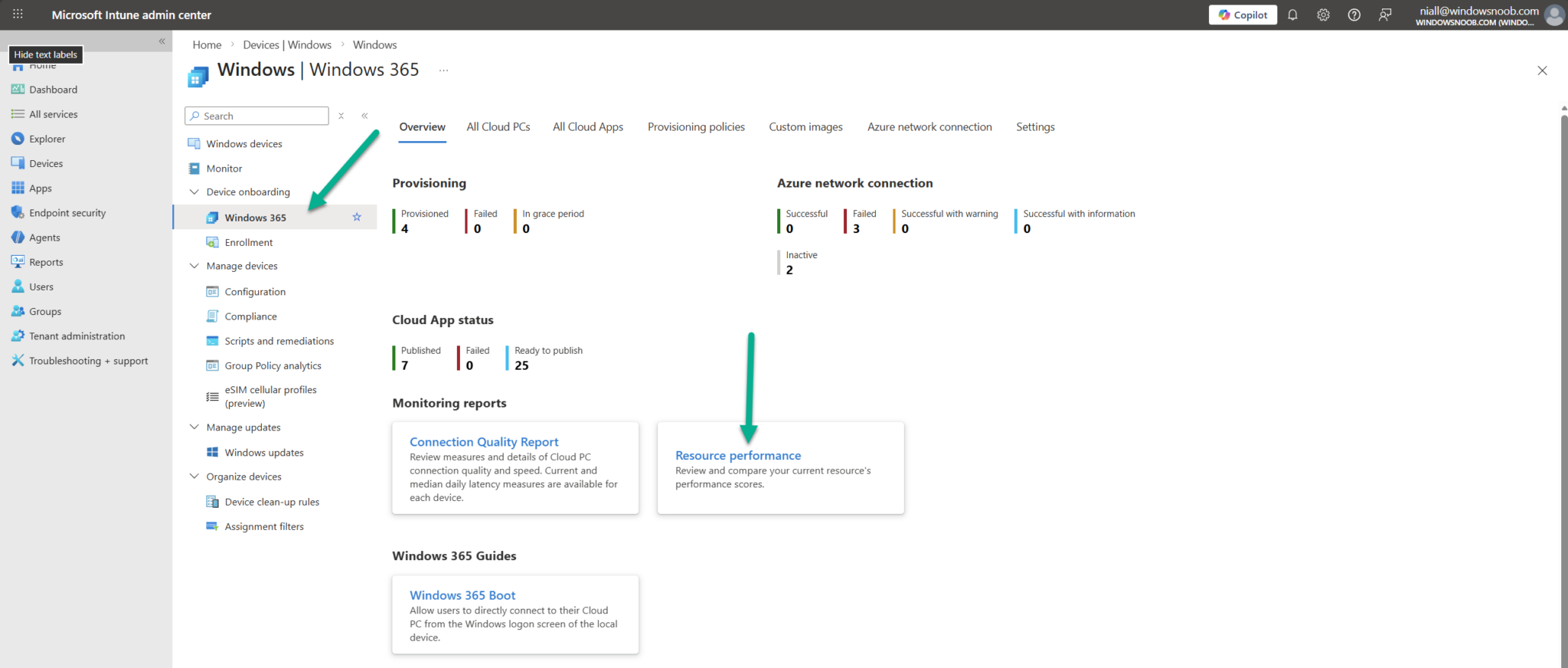Open the Connection Quality Report link
Image resolution: width=1568 pixels, height=668 pixels.
(484, 442)
